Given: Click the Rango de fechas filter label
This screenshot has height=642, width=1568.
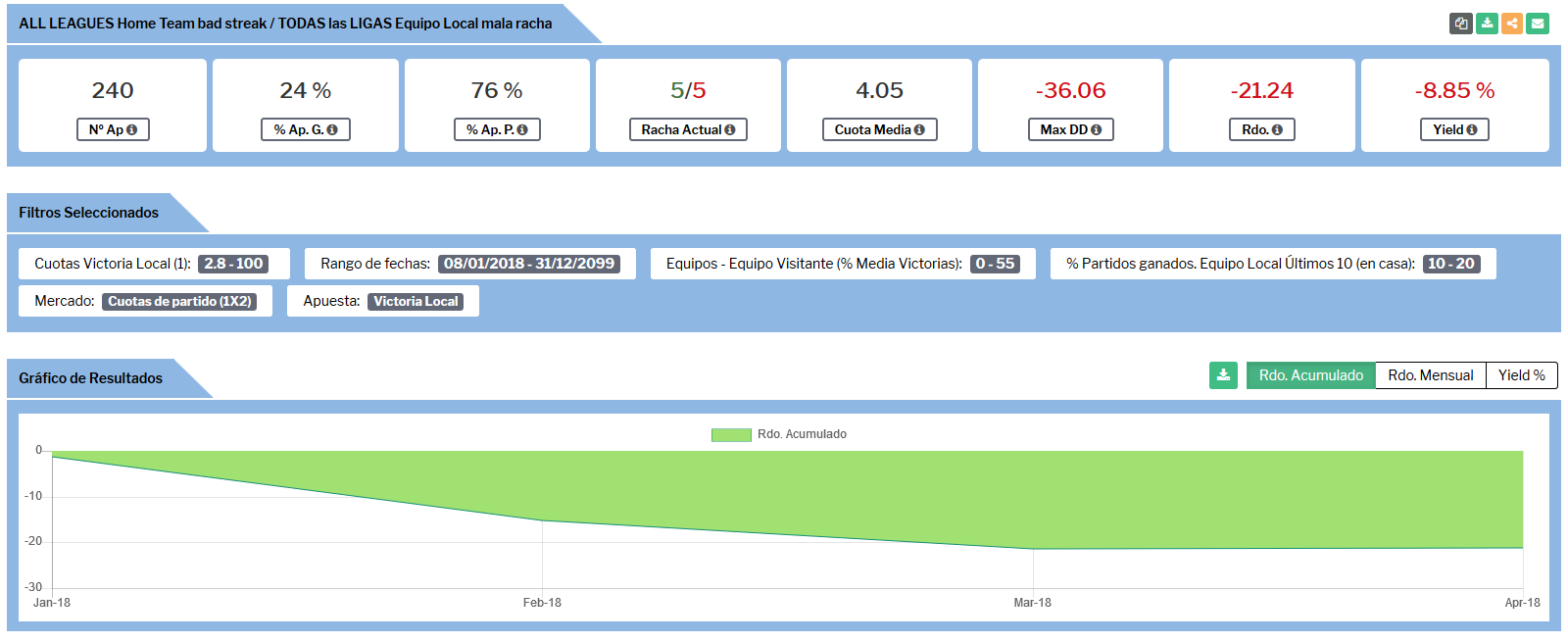Looking at the screenshot, I should point(375,264).
